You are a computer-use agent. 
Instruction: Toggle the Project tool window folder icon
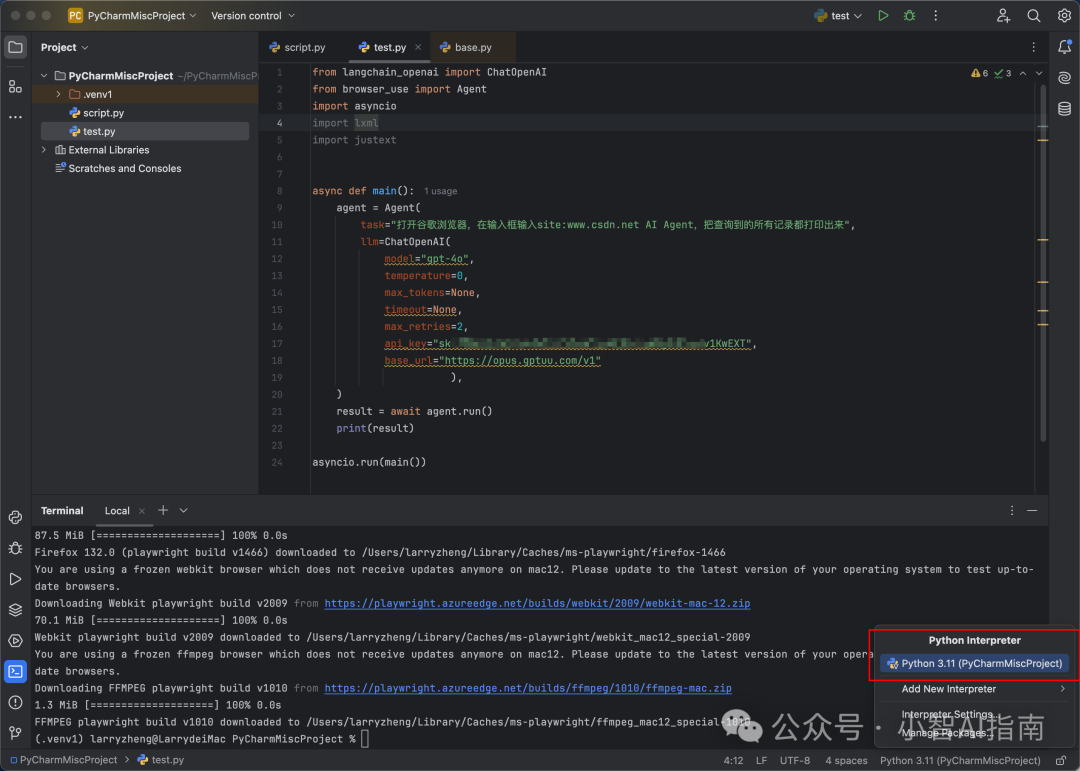click(x=15, y=47)
